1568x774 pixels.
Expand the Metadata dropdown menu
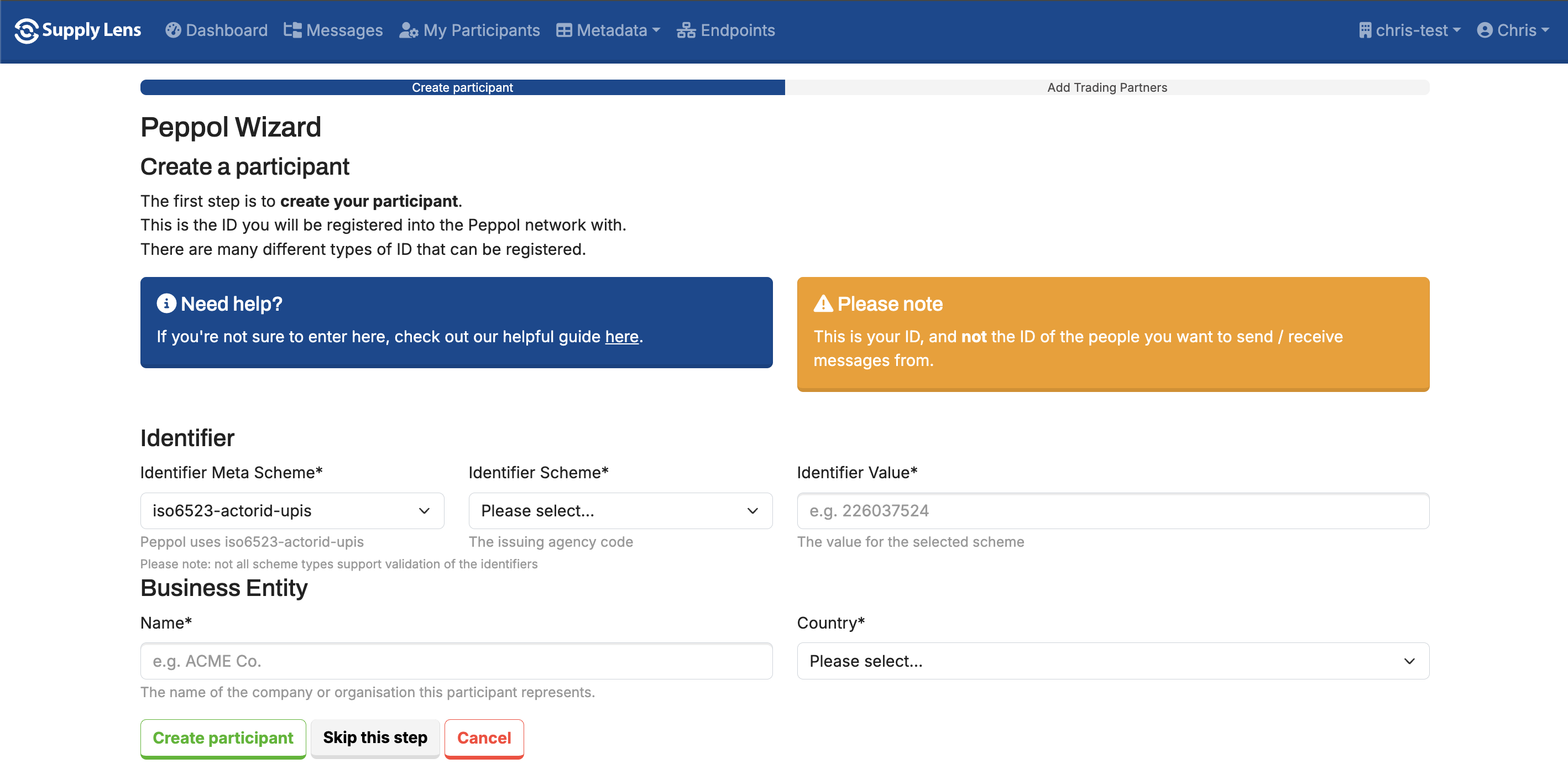608,30
